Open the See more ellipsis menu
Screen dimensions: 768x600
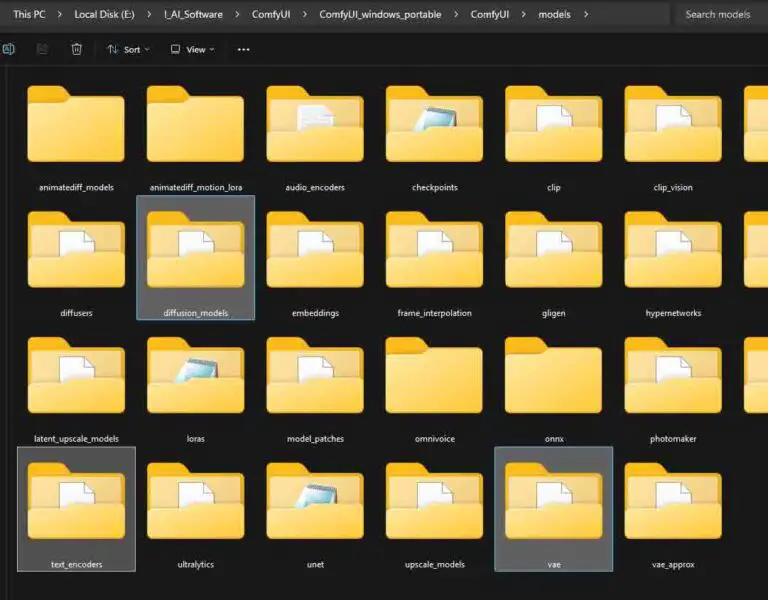click(243, 49)
